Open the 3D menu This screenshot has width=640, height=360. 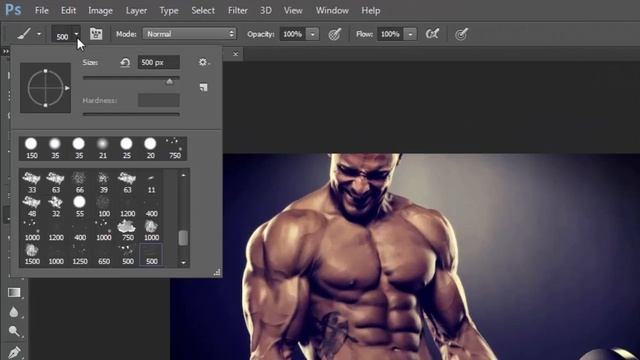tap(266, 11)
